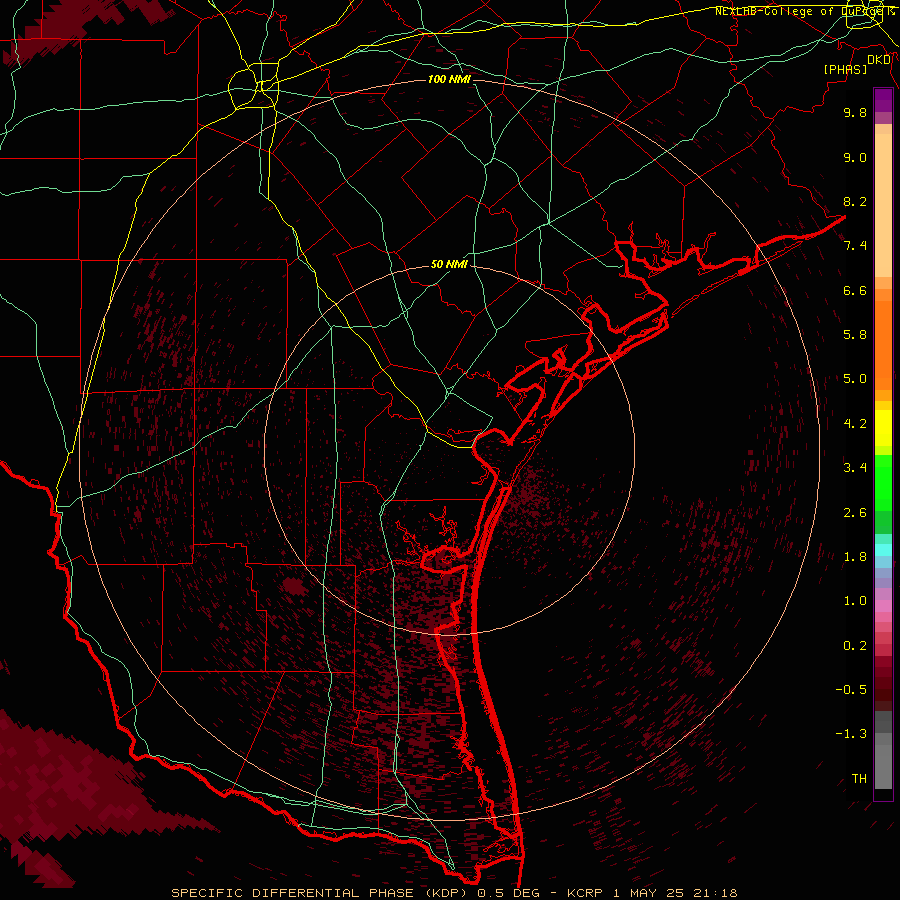The height and width of the screenshot is (900, 900).
Task: Click the [PHAS] unit label above the scale
Action: click(845, 69)
